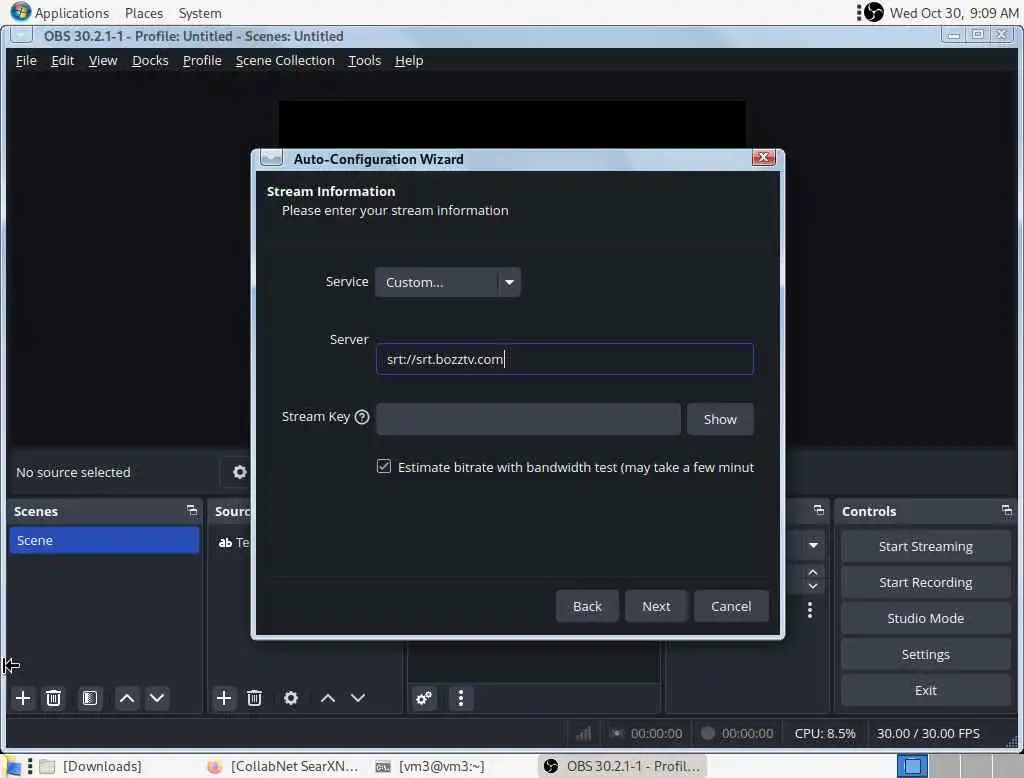Click the clock showing Wed Oct 30

[x=953, y=13]
